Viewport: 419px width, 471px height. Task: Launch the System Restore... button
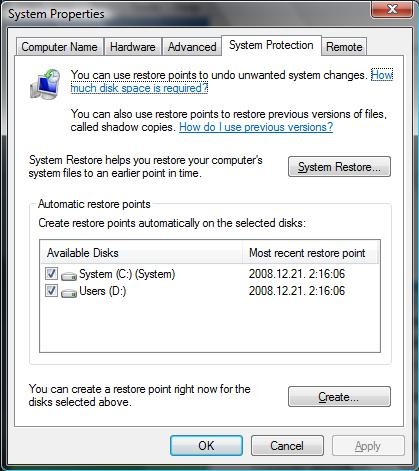pos(339,166)
